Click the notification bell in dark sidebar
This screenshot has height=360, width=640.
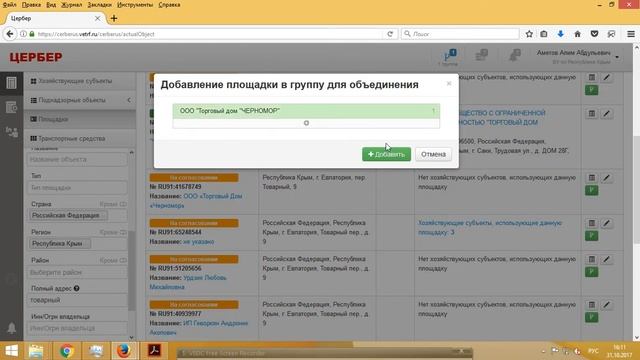click(x=11, y=328)
